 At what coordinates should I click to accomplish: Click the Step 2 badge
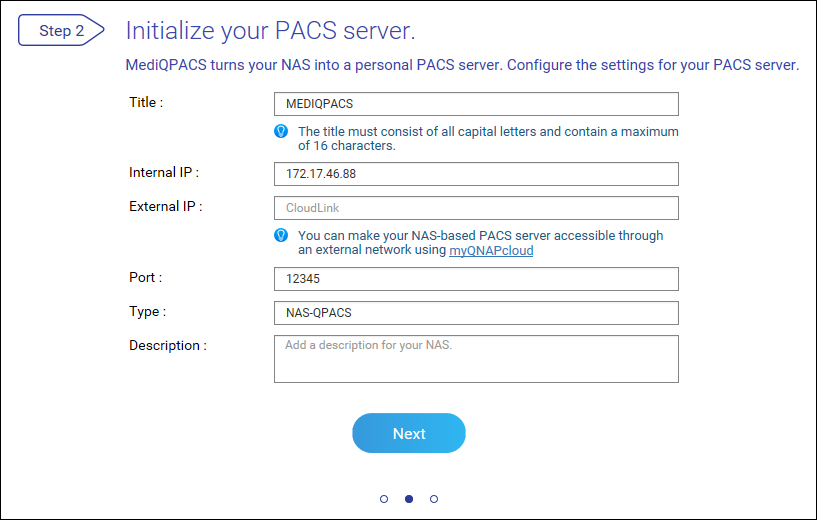pyautogui.click(x=61, y=31)
